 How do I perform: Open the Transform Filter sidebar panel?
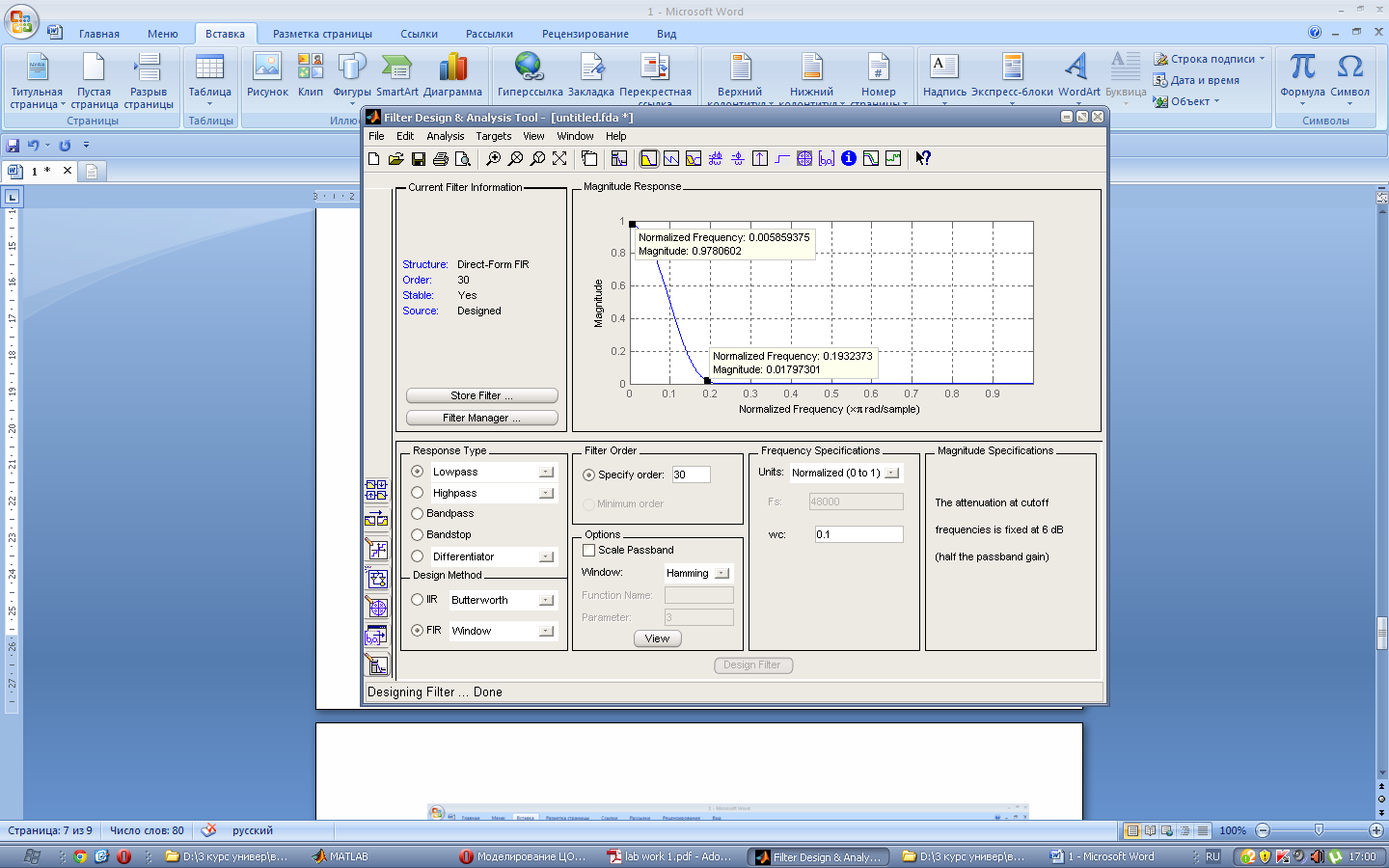tap(376, 520)
